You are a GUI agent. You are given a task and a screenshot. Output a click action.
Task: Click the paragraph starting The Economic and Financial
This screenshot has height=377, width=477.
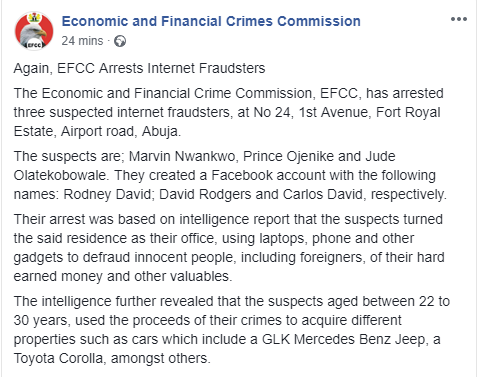tap(229, 112)
